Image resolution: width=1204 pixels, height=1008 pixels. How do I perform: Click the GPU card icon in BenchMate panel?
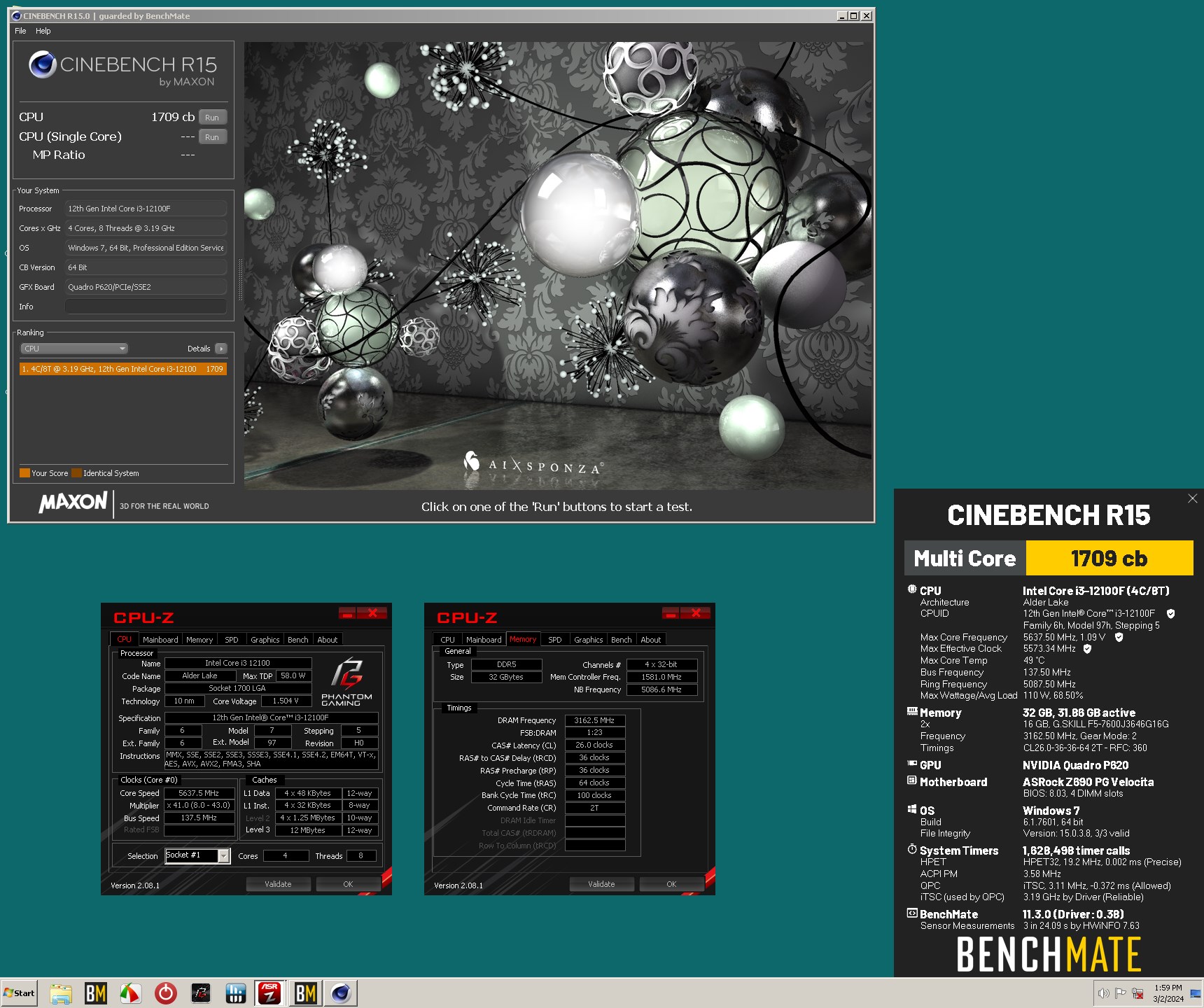tap(912, 764)
